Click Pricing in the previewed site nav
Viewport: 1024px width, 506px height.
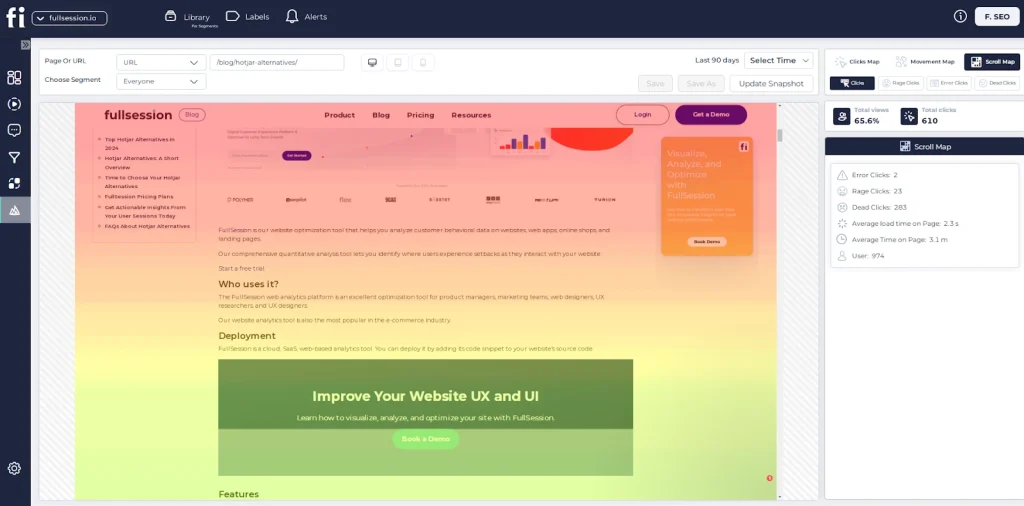pyautogui.click(x=421, y=115)
